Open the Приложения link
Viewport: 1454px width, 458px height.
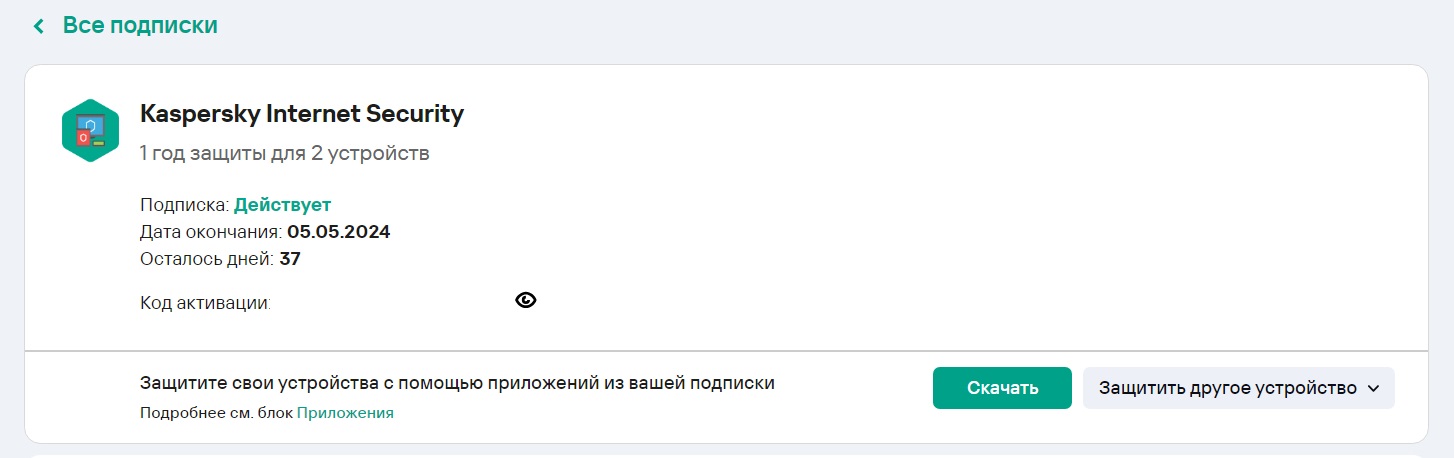345,412
